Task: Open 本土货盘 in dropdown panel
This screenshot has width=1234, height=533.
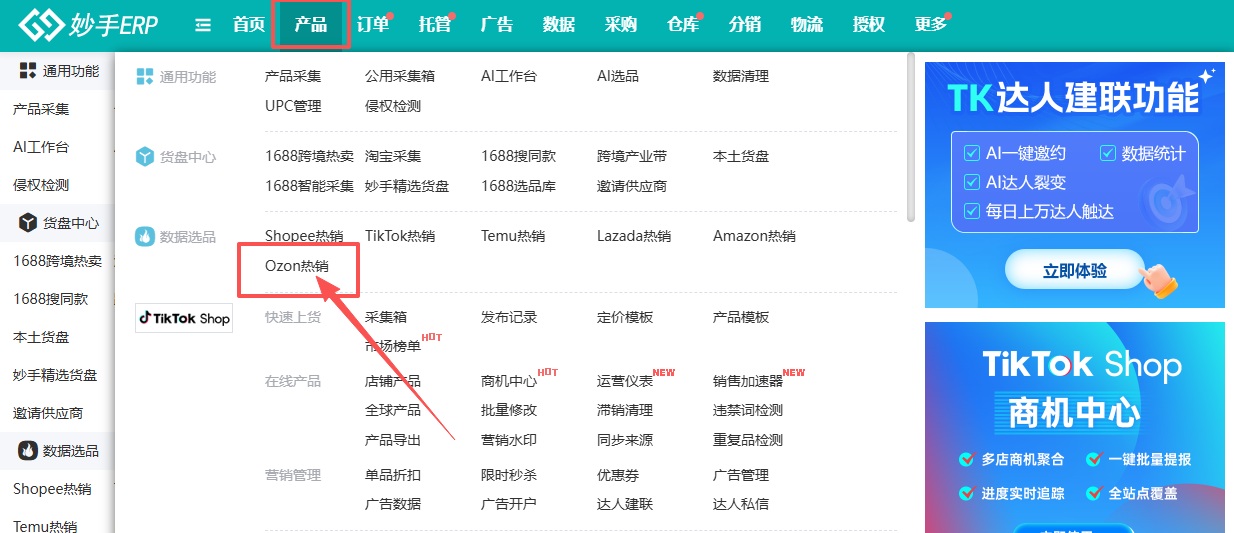Action: point(741,156)
